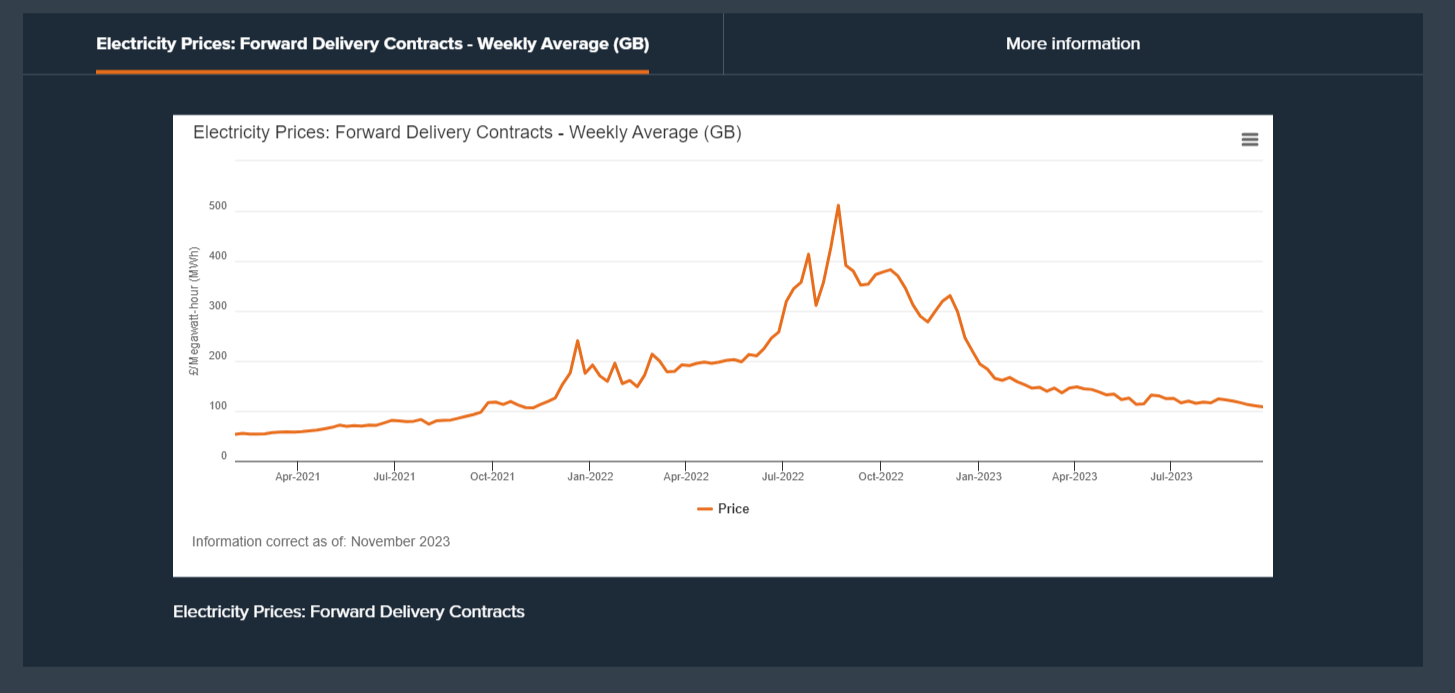This screenshot has height=693, width=1455.
Task: Click the Oct-2022 x-axis label
Action: 880,477
